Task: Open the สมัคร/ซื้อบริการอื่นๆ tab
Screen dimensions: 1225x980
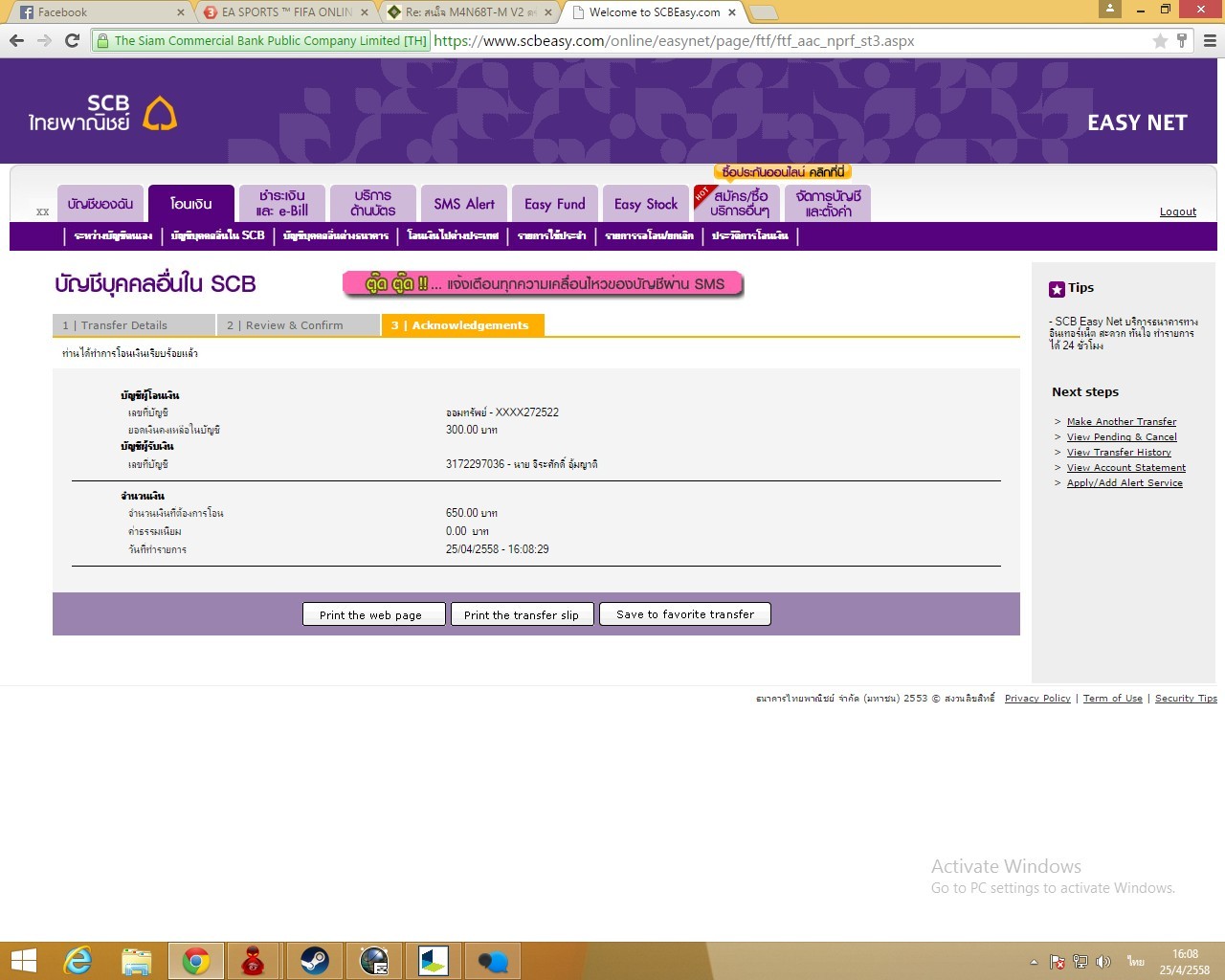Action: click(737, 204)
